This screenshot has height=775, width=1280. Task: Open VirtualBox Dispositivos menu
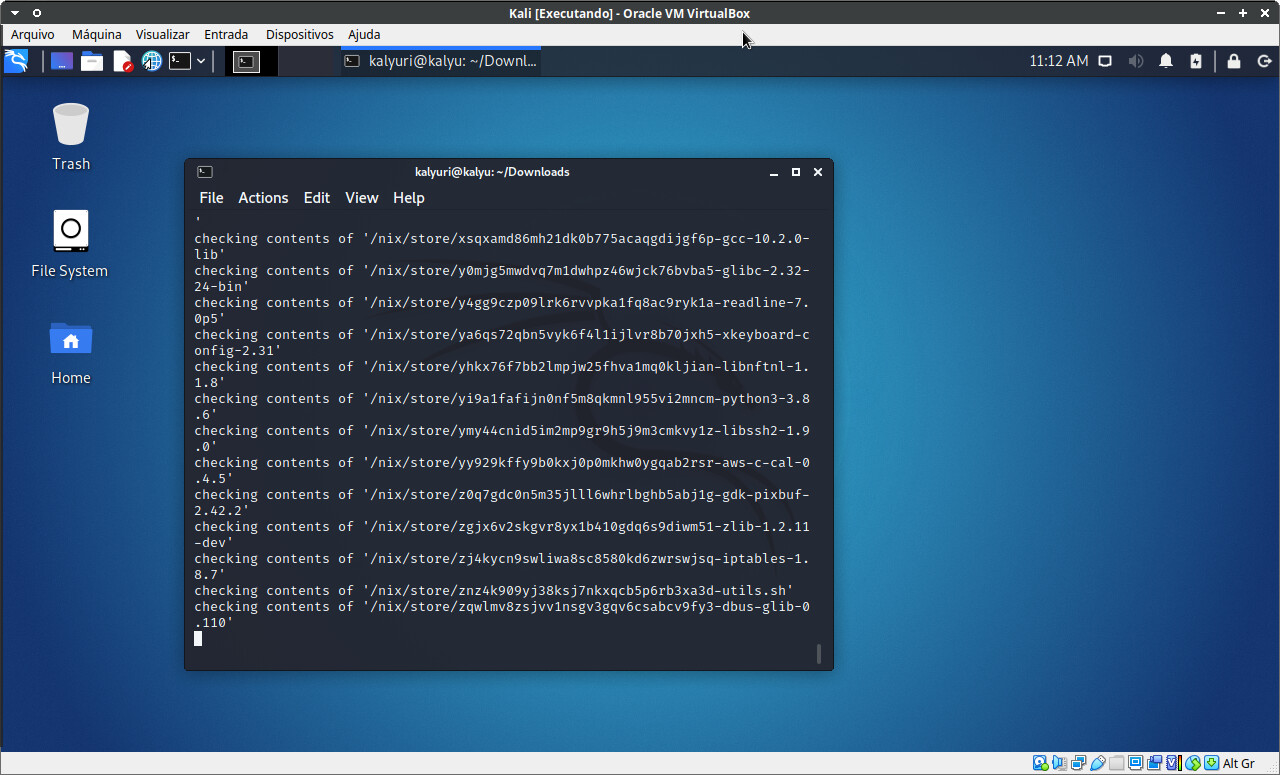coord(299,34)
